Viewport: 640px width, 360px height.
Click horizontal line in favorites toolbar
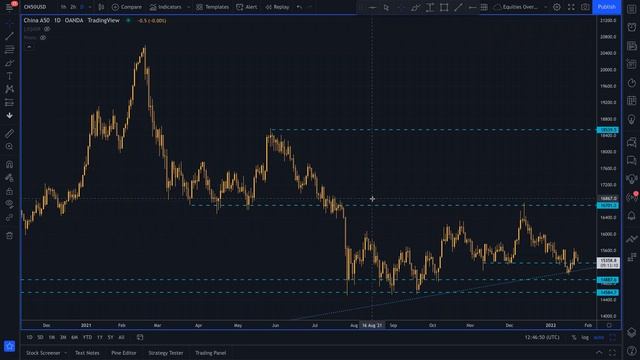point(372,7)
